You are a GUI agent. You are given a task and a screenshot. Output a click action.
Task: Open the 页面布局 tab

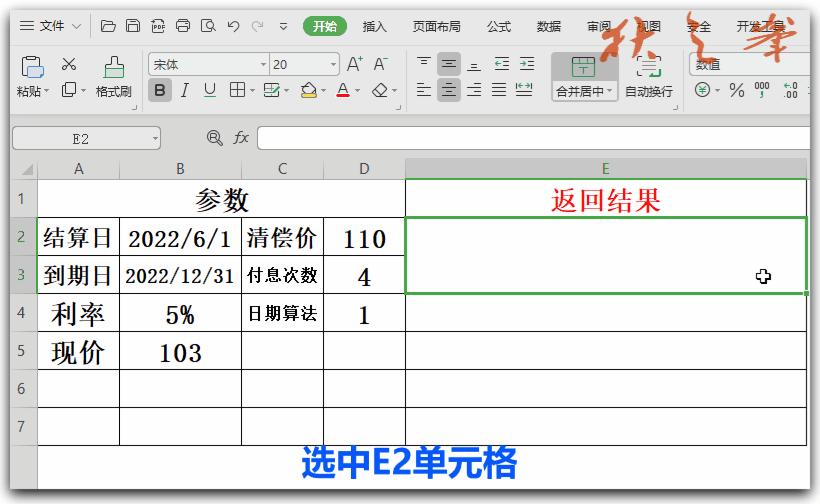pyautogui.click(x=437, y=26)
